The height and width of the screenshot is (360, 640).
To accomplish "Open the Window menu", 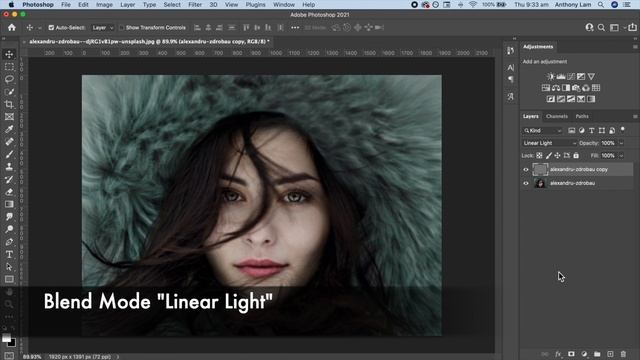I will (x=284, y=4).
